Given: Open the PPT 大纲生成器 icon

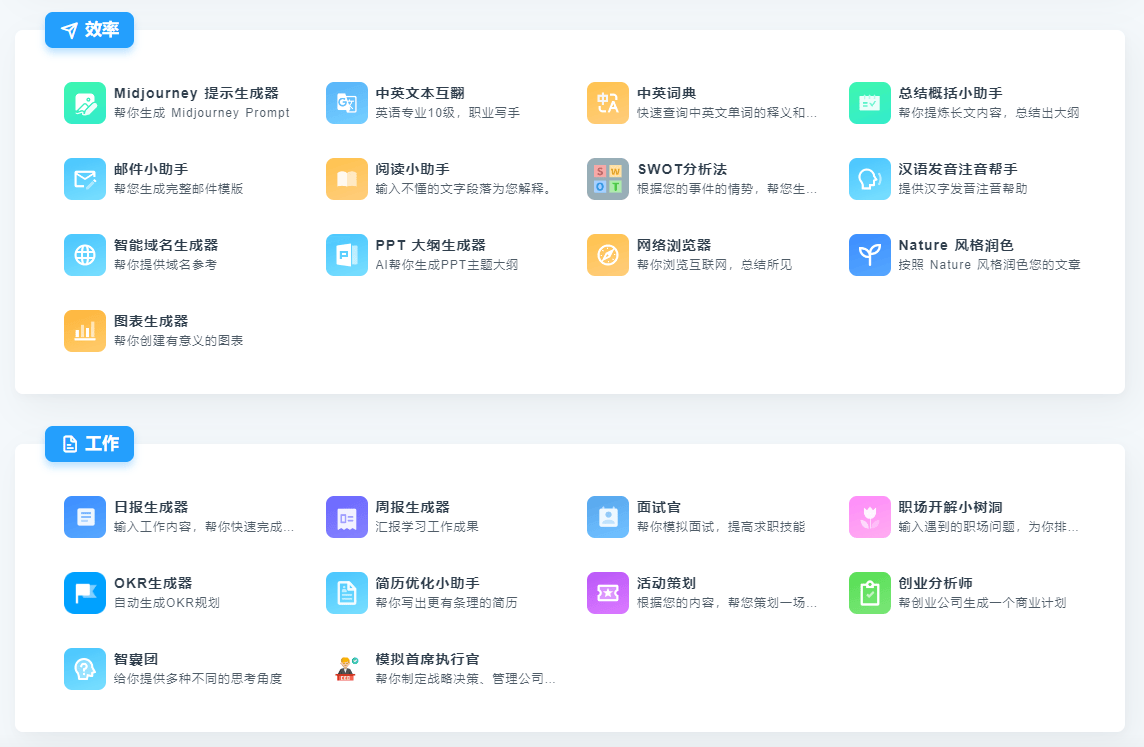Looking at the screenshot, I should point(346,255).
